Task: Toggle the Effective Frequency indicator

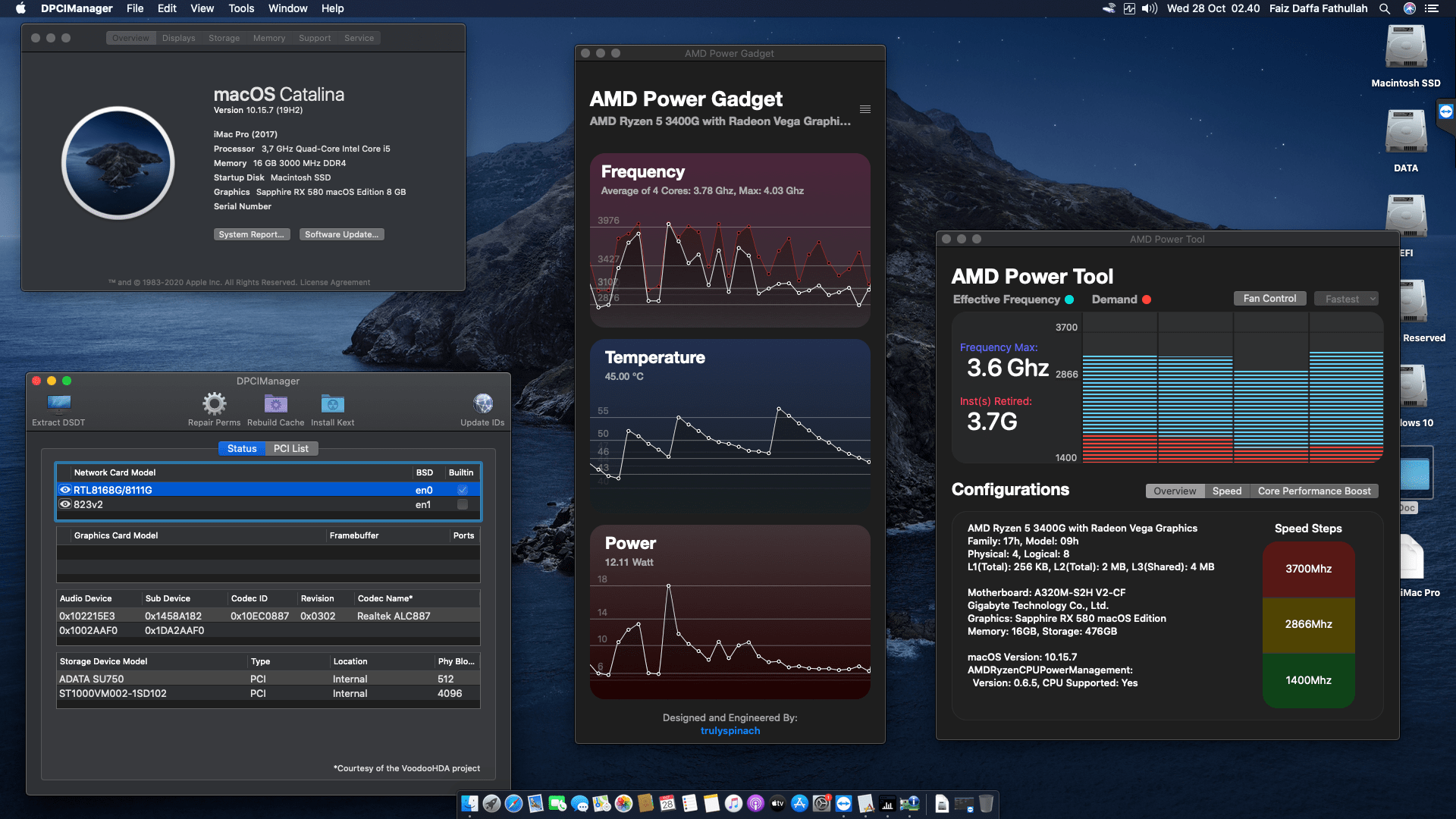Action: pyautogui.click(x=1069, y=300)
